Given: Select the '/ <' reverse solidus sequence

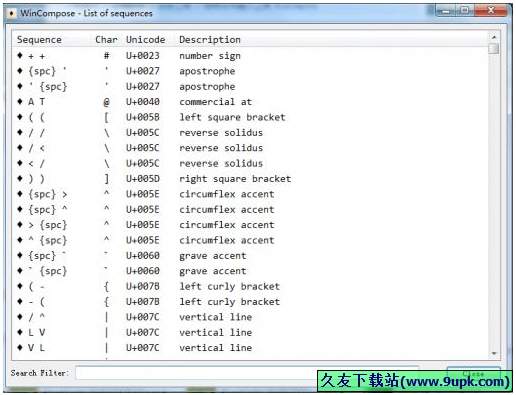Looking at the screenshot, I should coord(250,148).
